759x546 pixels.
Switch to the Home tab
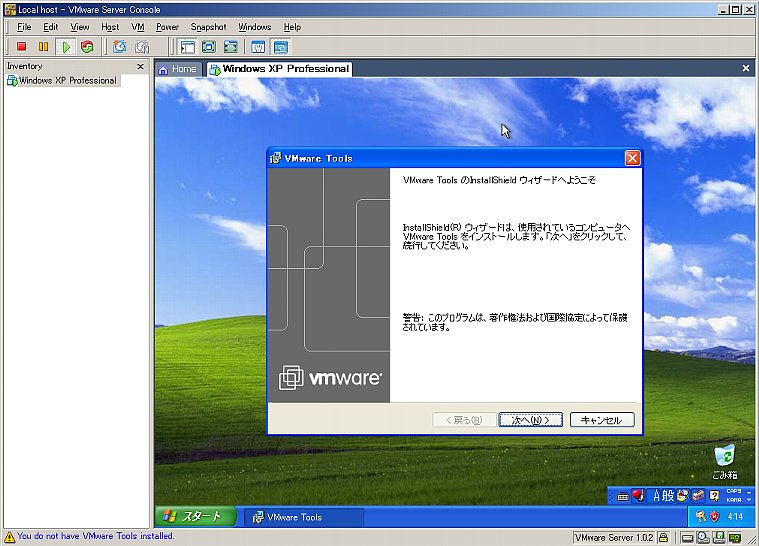178,69
